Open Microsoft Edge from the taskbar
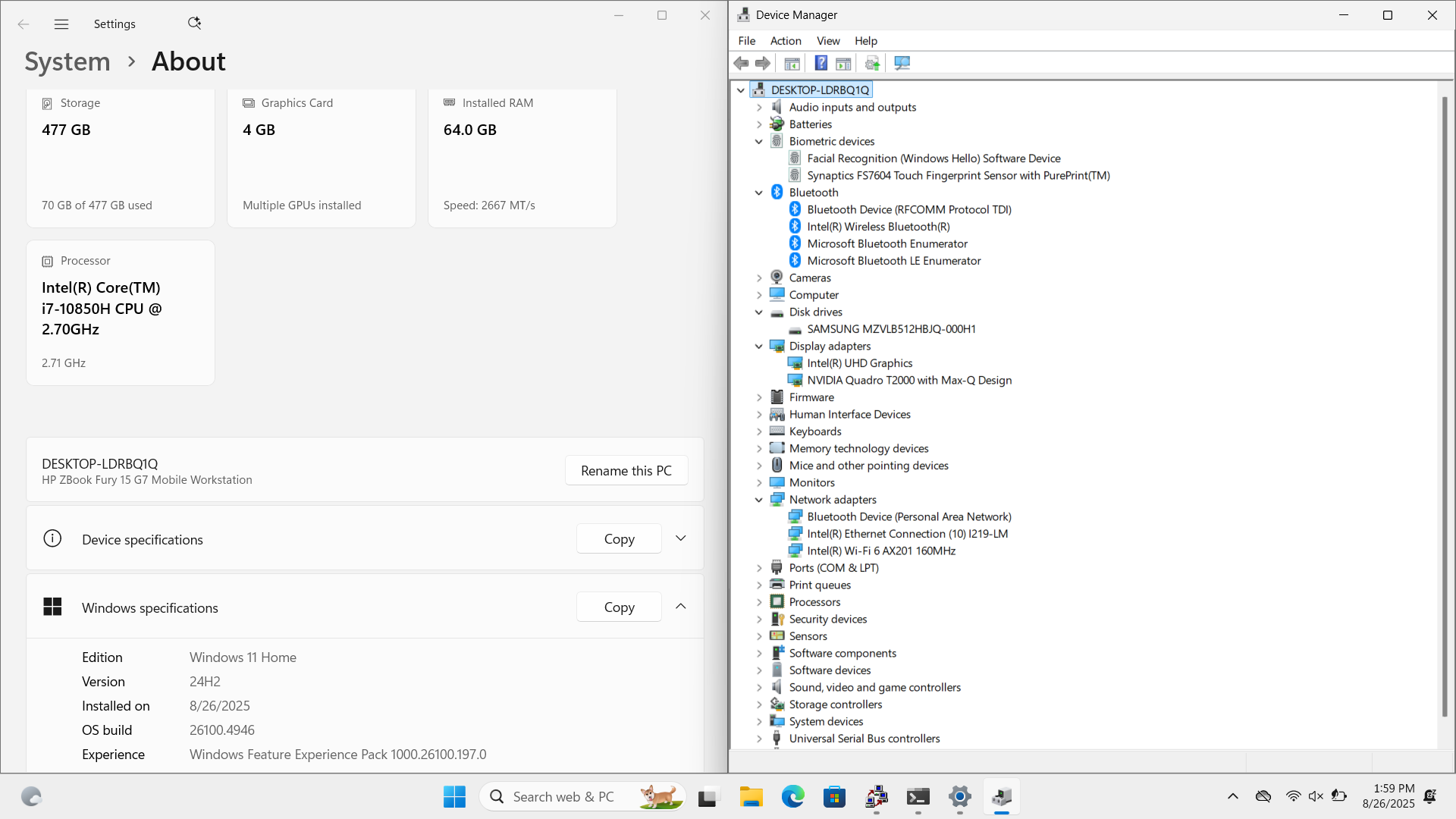 pyautogui.click(x=792, y=796)
